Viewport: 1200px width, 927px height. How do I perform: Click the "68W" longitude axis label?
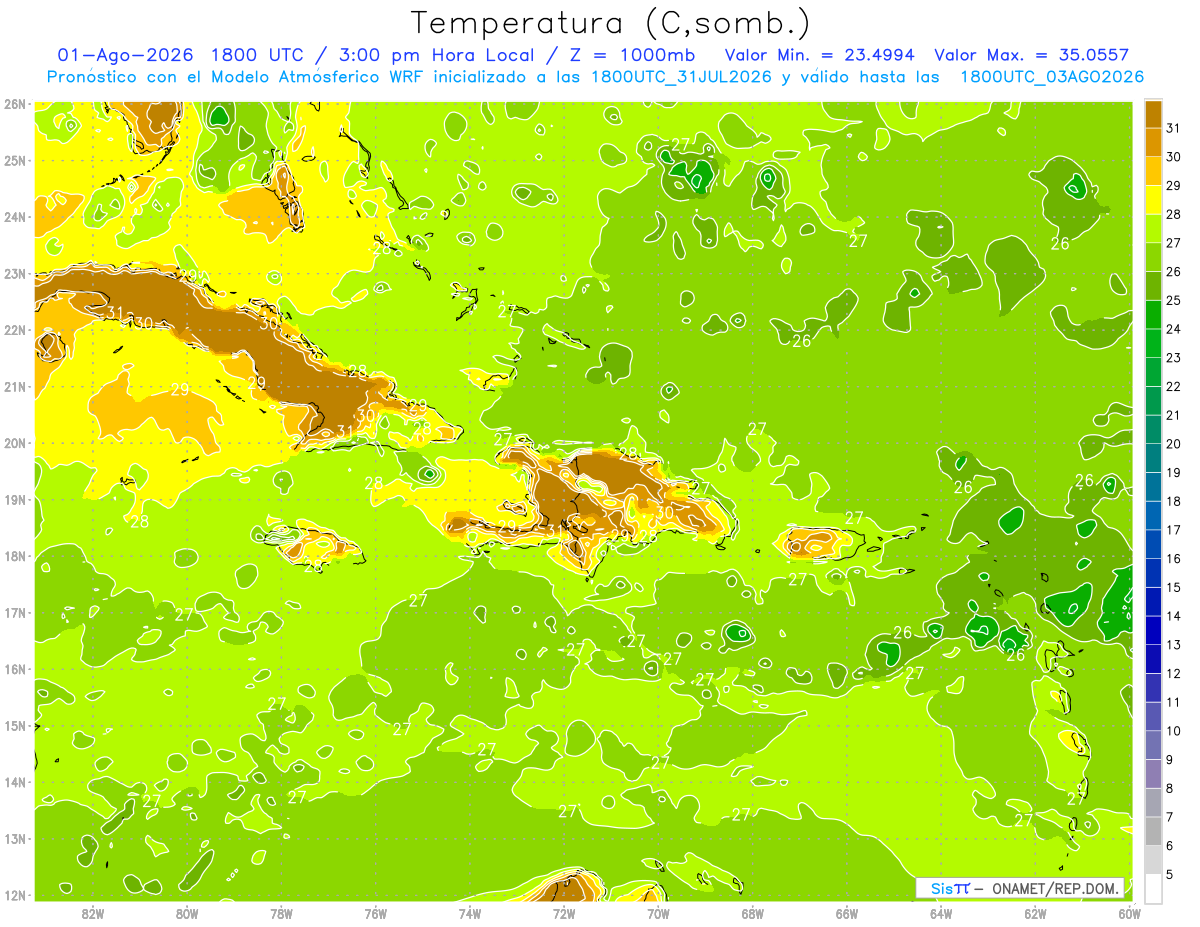click(x=753, y=914)
